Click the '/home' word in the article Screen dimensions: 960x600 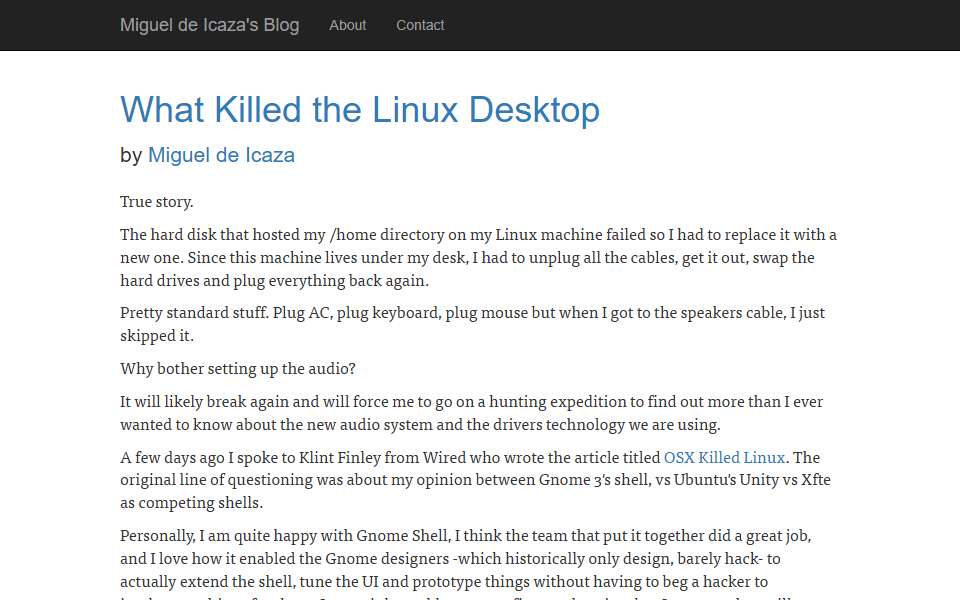coord(353,235)
